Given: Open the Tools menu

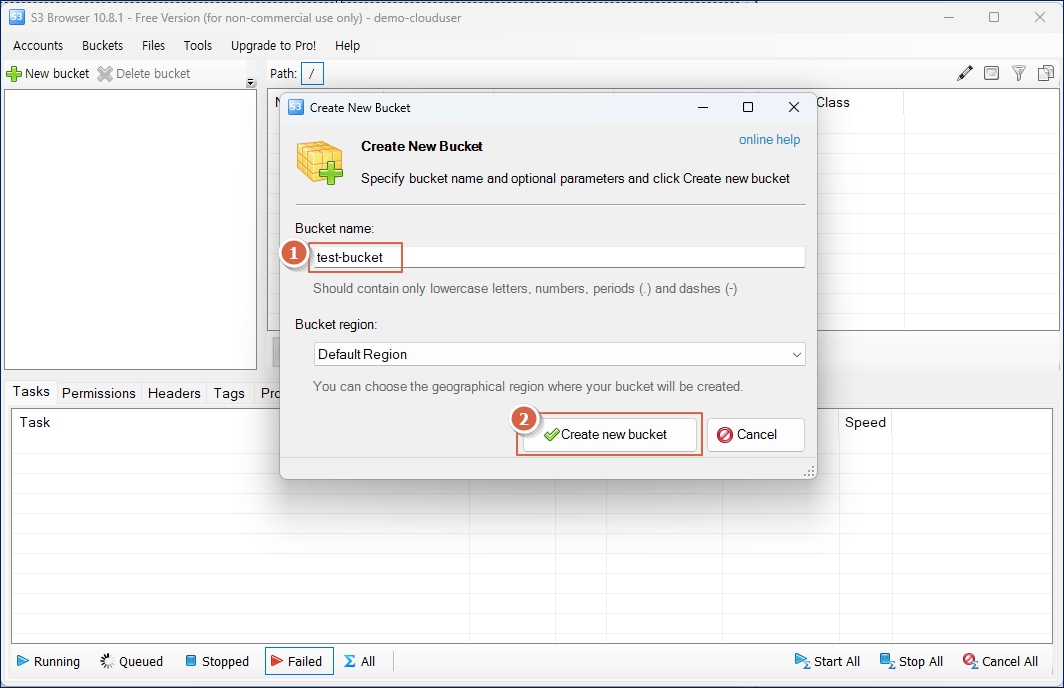Looking at the screenshot, I should (x=198, y=45).
